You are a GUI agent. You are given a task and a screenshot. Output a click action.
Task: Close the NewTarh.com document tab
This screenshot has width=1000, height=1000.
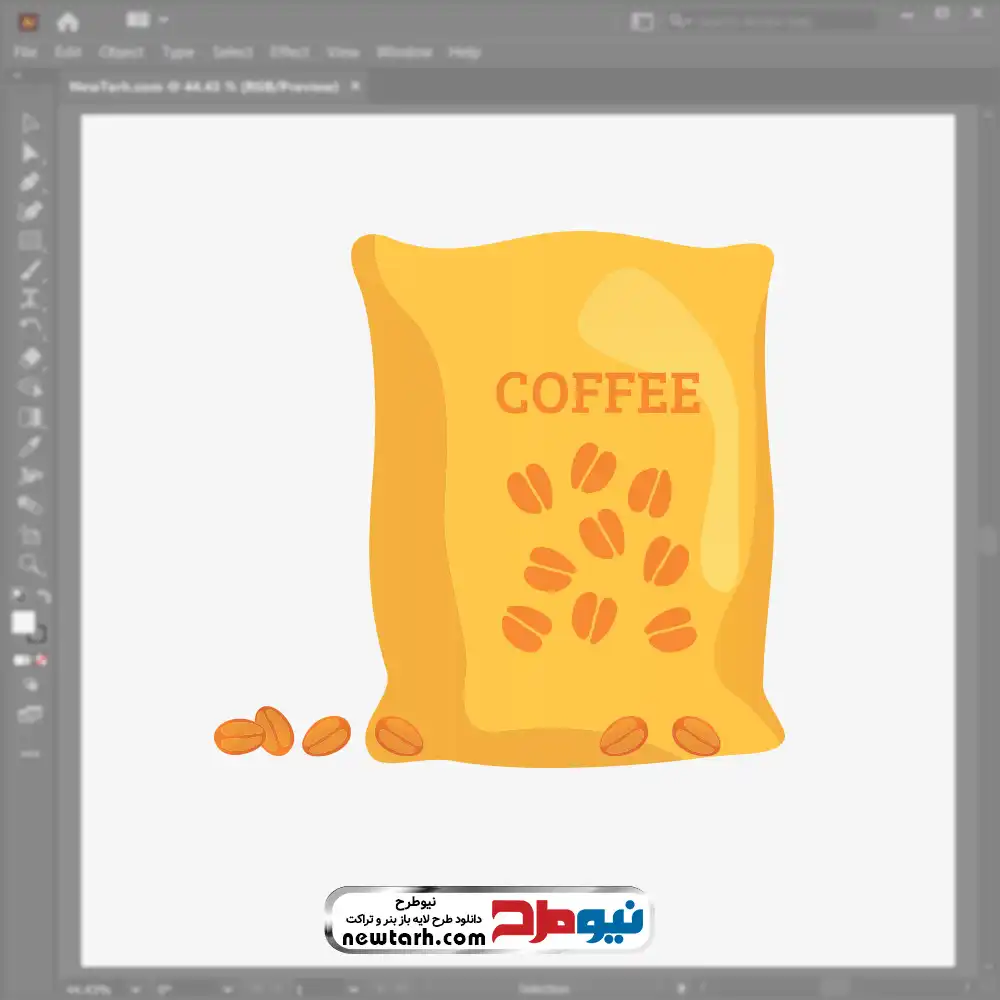(355, 87)
